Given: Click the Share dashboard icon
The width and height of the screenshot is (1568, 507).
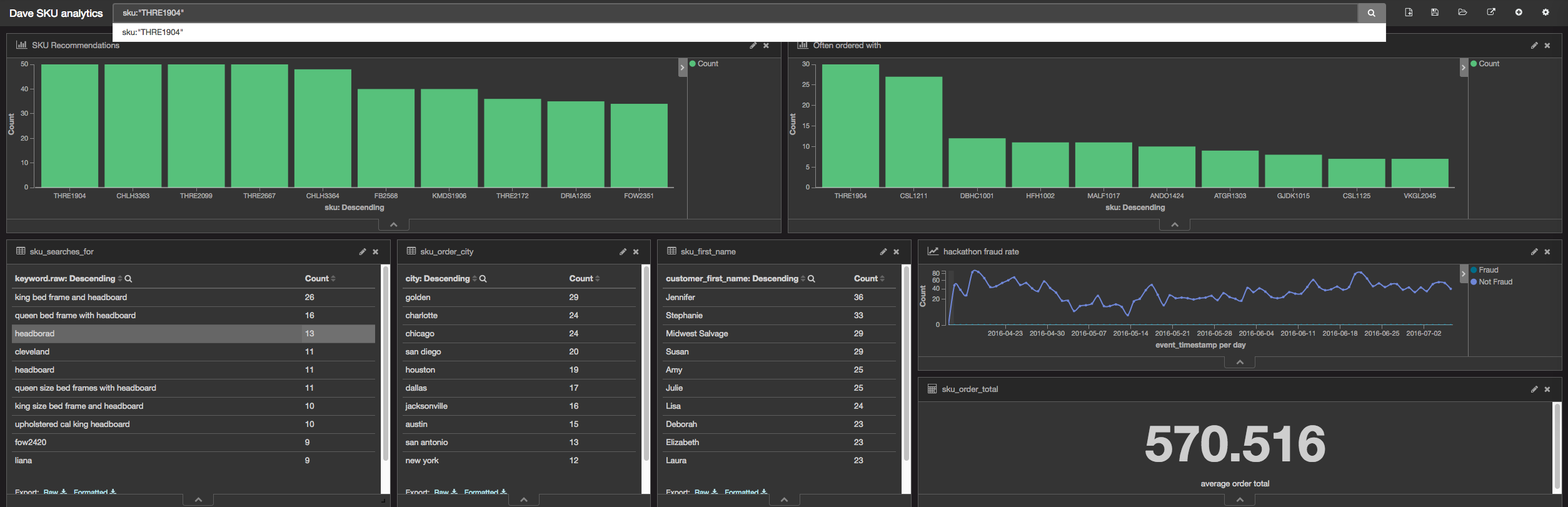Looking at the screenshot, I should 1491,13.
